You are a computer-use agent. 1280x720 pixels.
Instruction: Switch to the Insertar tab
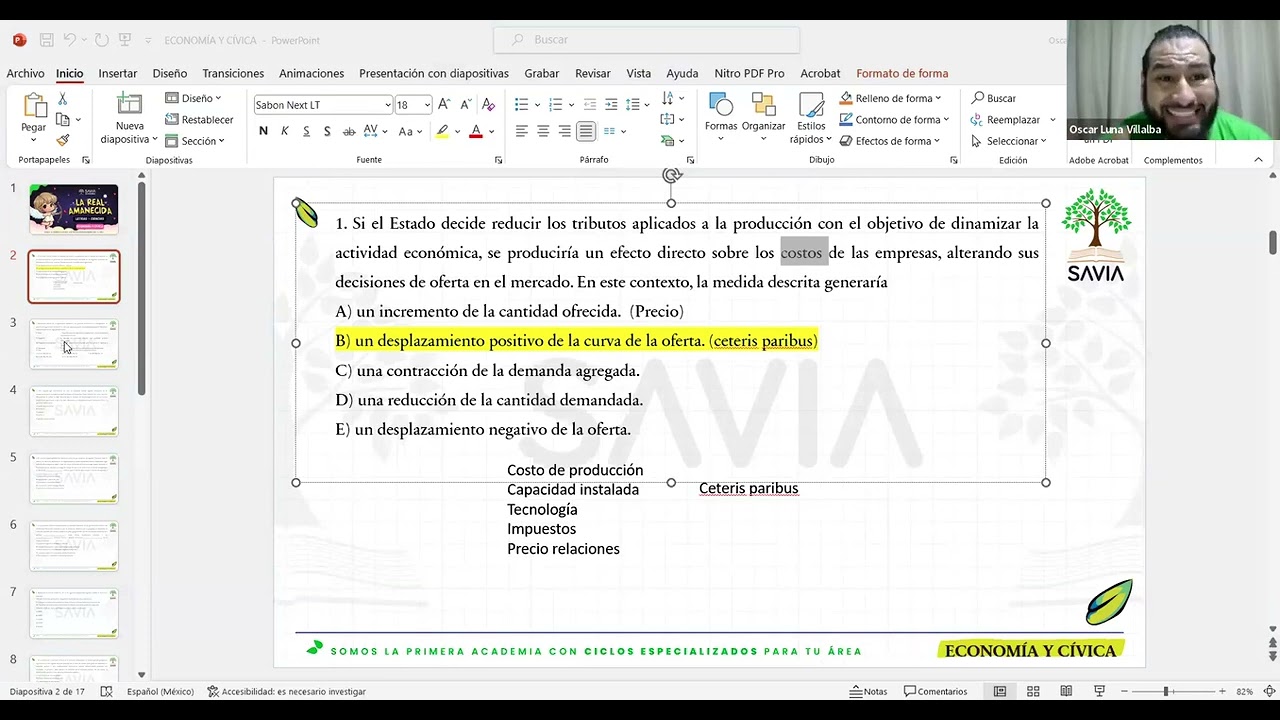pos(117,73)
